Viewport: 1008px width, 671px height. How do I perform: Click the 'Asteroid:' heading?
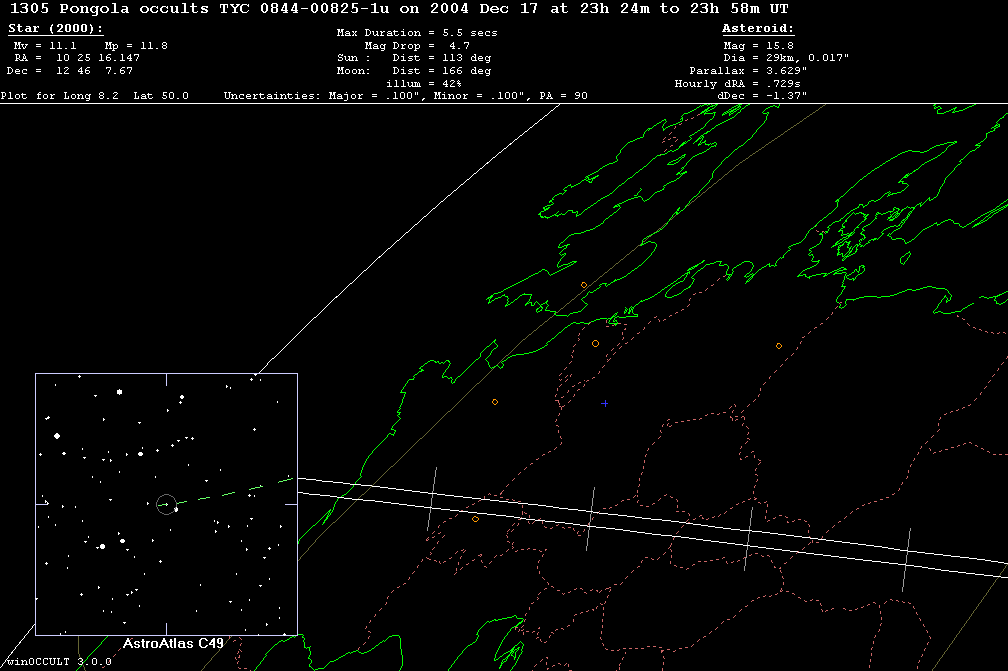(x=758, y=29)
